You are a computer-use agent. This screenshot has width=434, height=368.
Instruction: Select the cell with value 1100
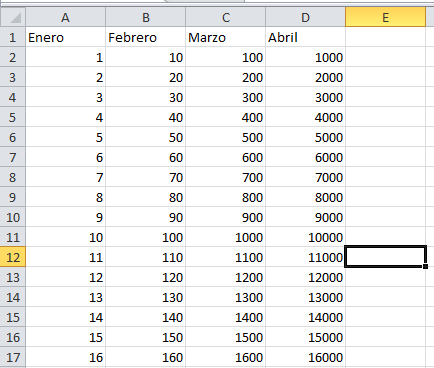(226, 257)
